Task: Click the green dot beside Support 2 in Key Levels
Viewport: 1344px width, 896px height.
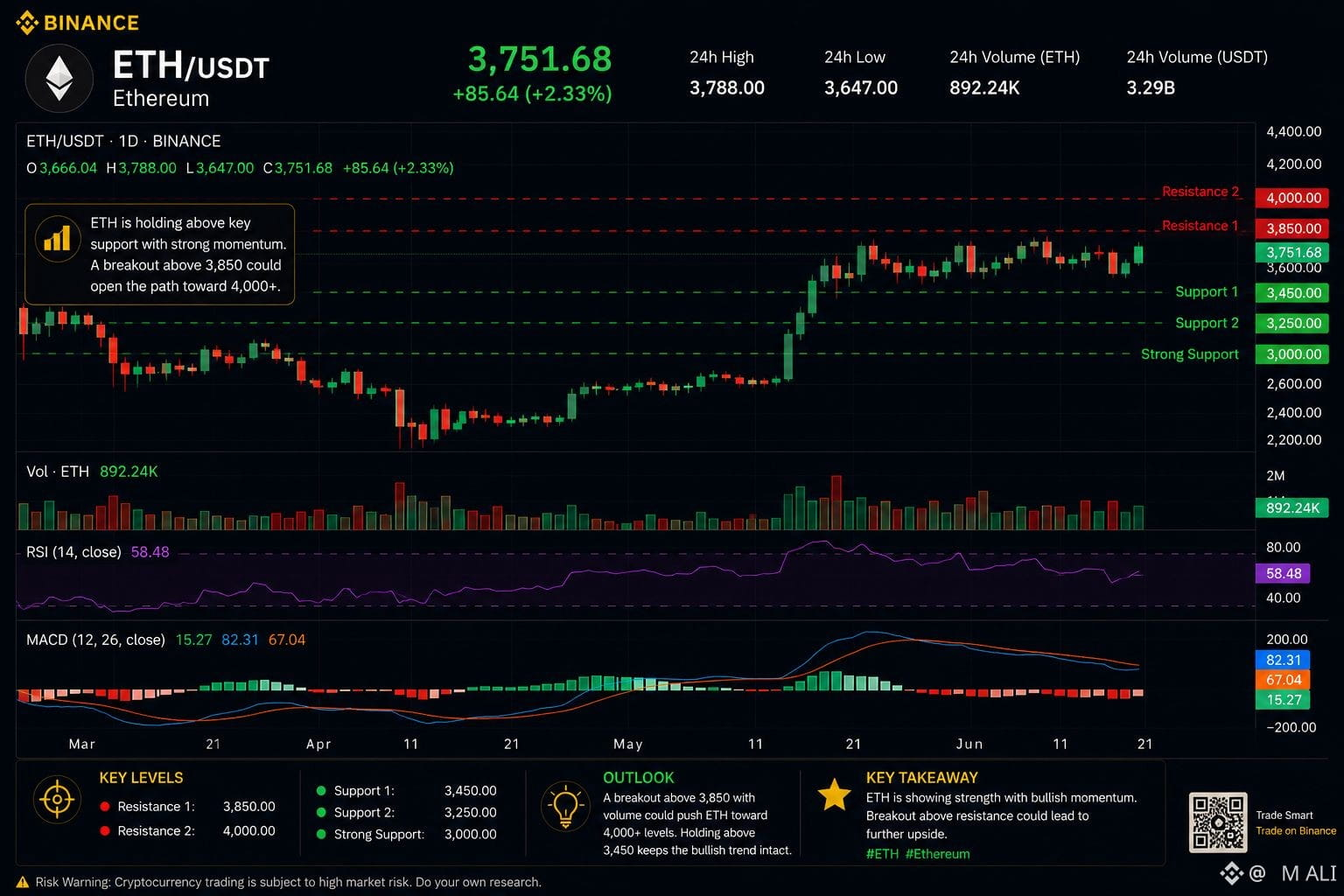Action: pos(321,813)
